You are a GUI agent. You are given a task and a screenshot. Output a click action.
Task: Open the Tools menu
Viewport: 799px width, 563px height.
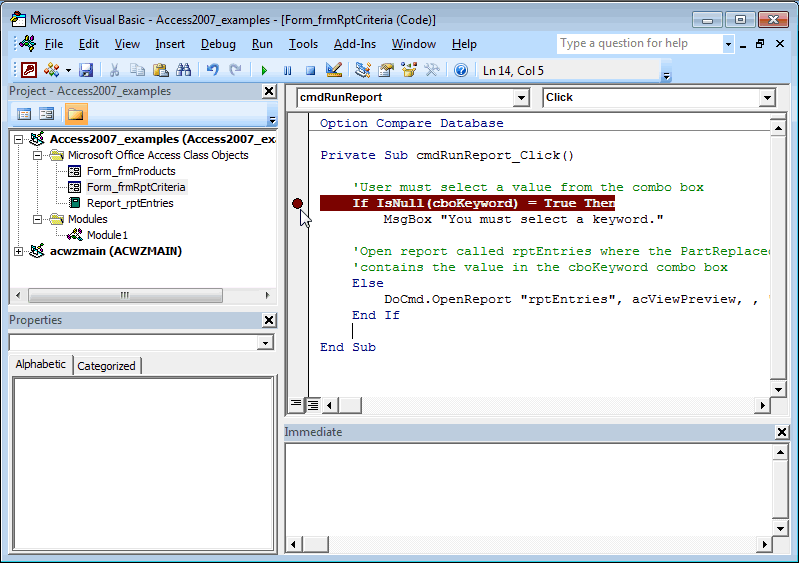point(303,44)
